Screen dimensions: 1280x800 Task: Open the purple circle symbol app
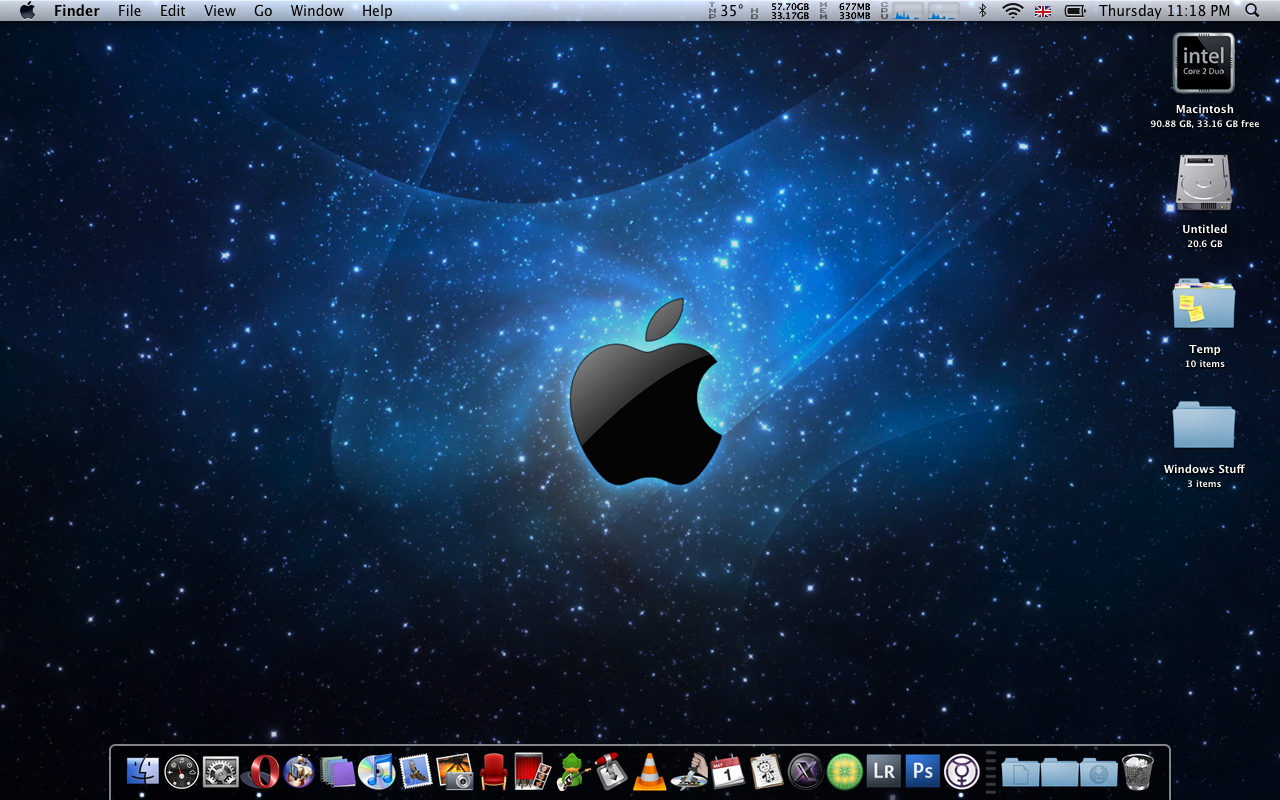click(x=962, y=771)
